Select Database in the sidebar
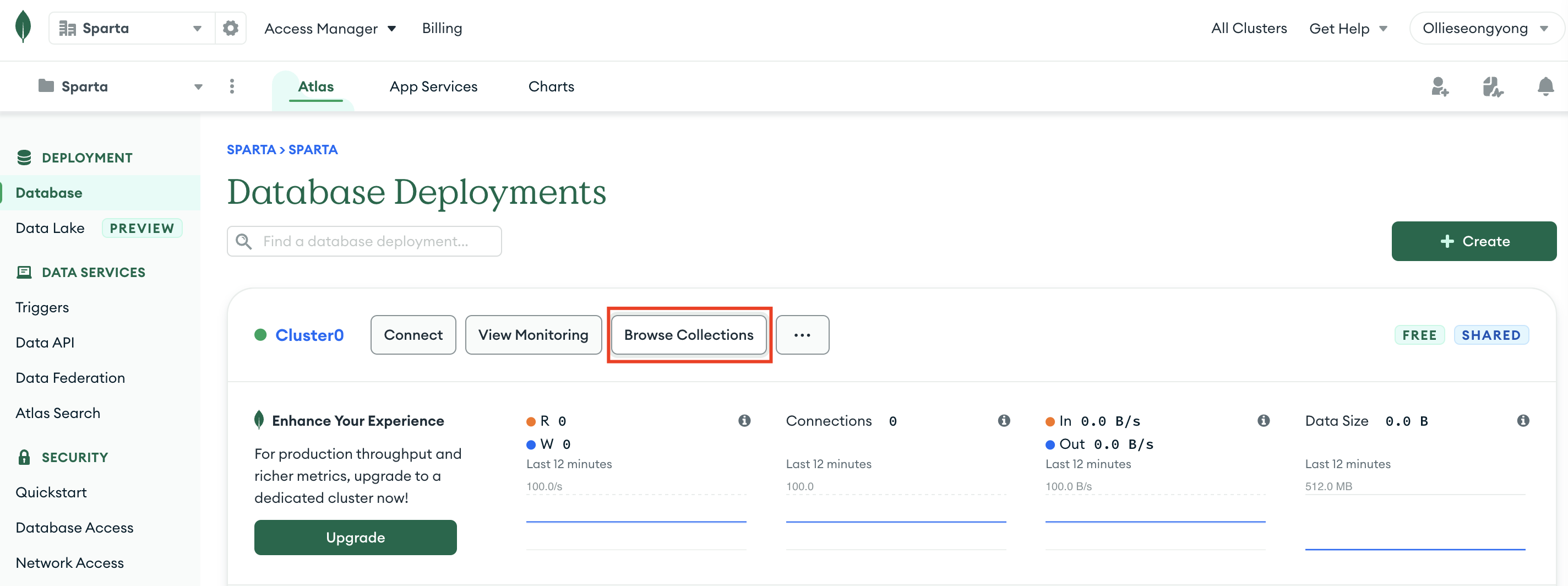1568x586 pixels. point(100,193)
